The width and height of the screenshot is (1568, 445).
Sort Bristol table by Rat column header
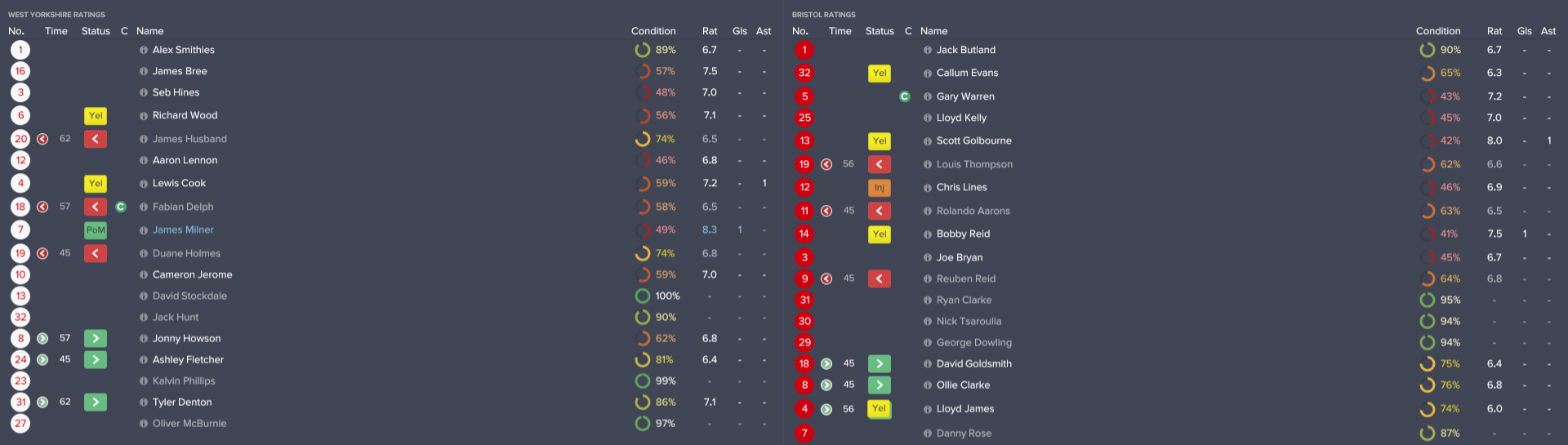(1494, 31)
